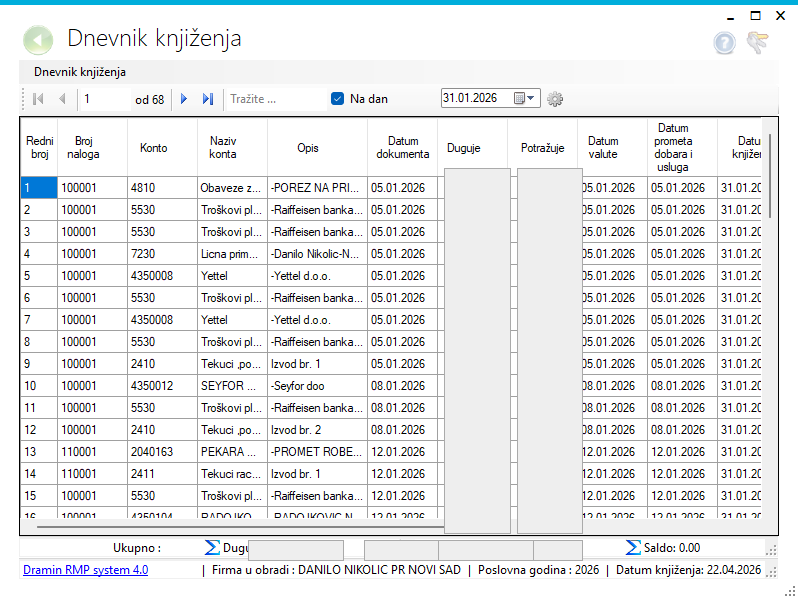The width and height of the screenshot is (798, 598).
Task: Go to the previous record page
Action: click(63, 99)
